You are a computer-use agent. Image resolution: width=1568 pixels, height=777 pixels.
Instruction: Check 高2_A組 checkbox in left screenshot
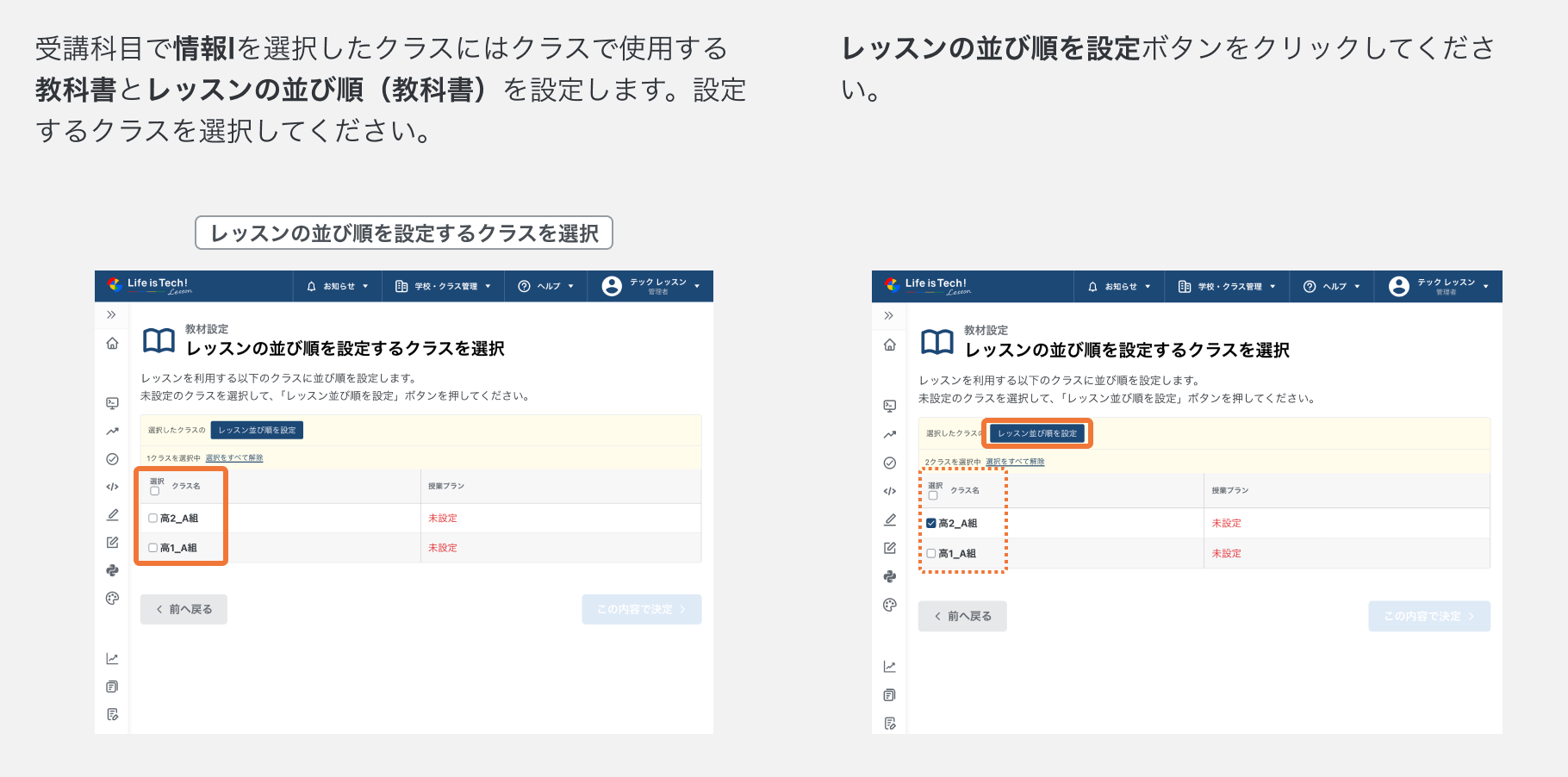click(x=152, y=519)
